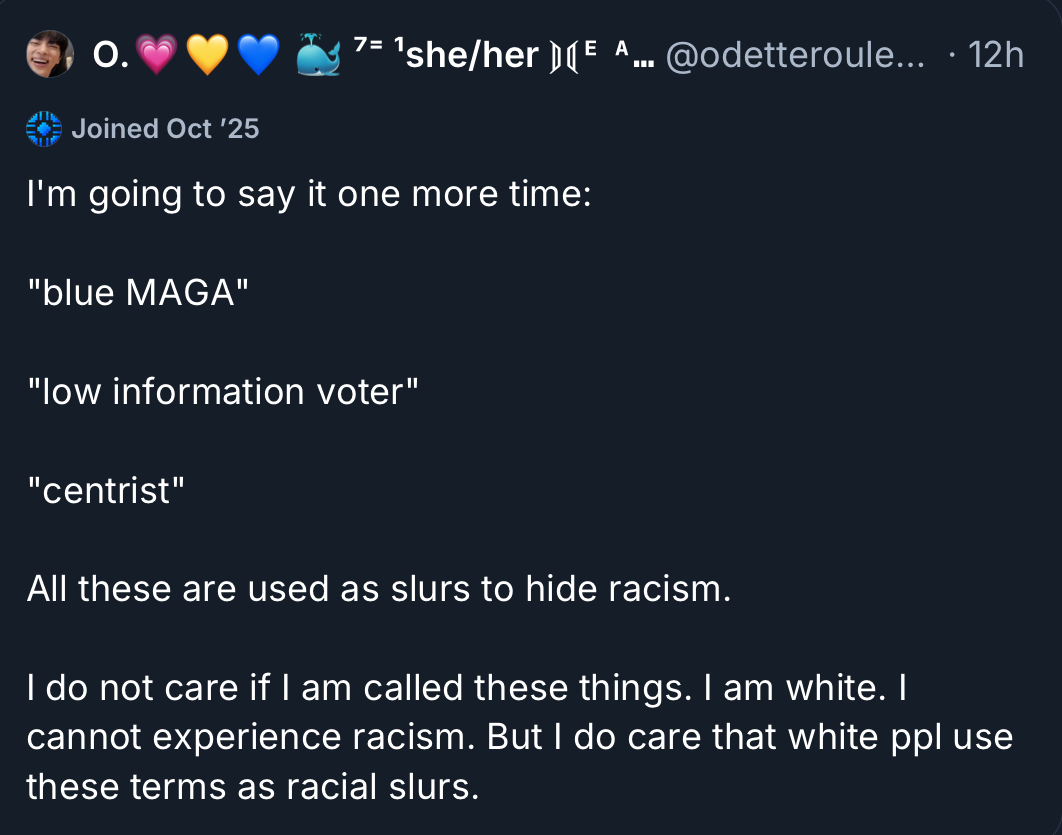Click the quoted word "centrist"
Screen dimensions: 1062x835
pos(106,490)
